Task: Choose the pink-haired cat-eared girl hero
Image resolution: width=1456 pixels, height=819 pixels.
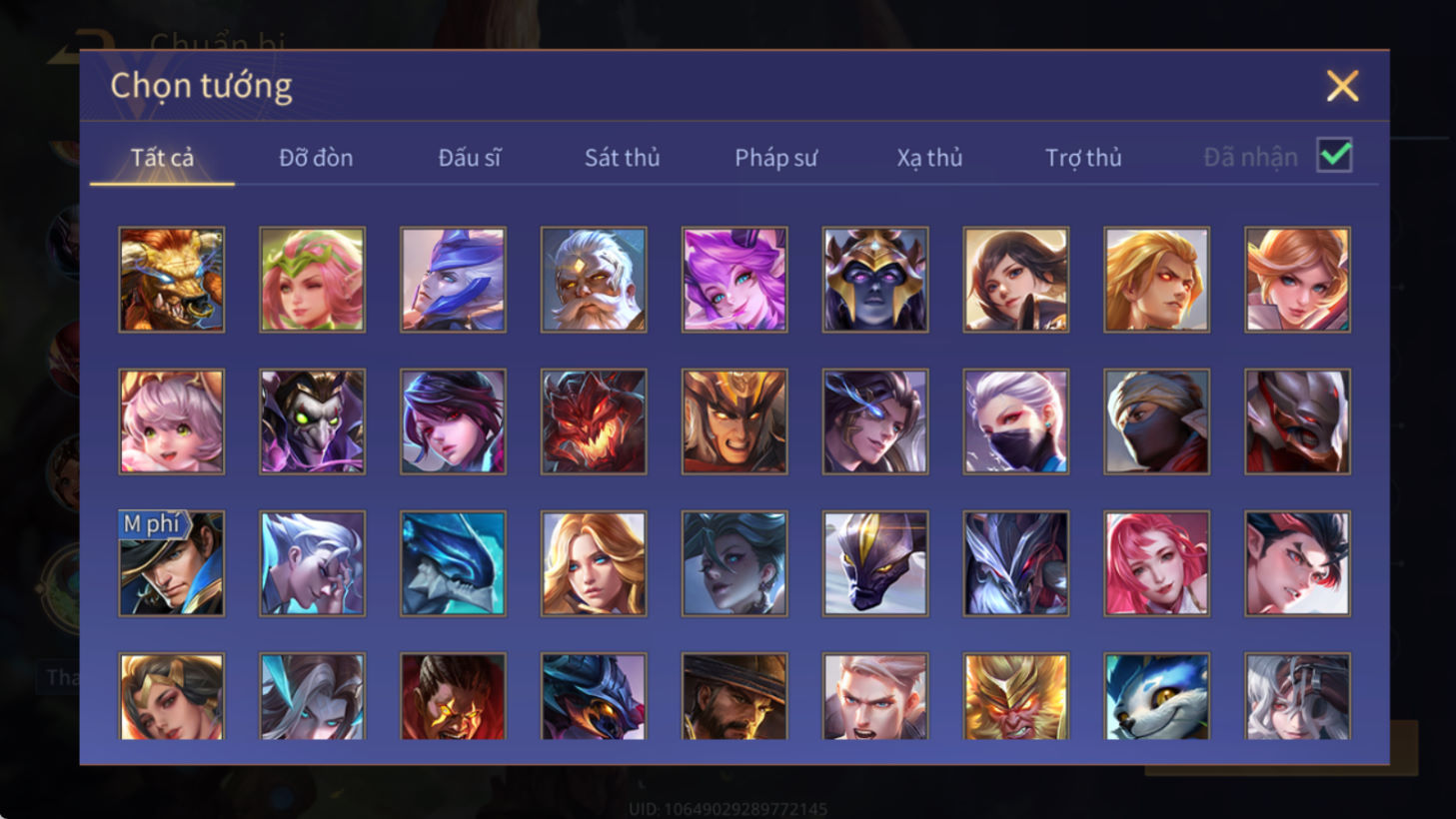Action: [x=172, y=421]
